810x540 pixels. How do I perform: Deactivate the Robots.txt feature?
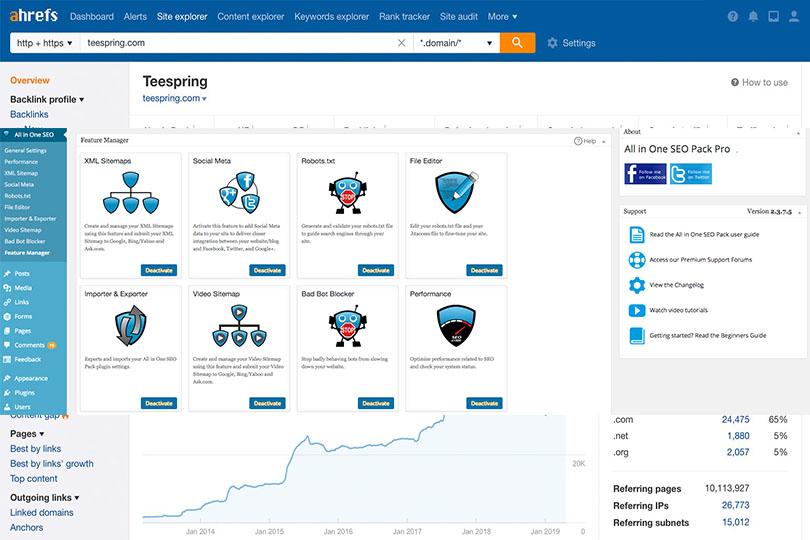point(376,270)
